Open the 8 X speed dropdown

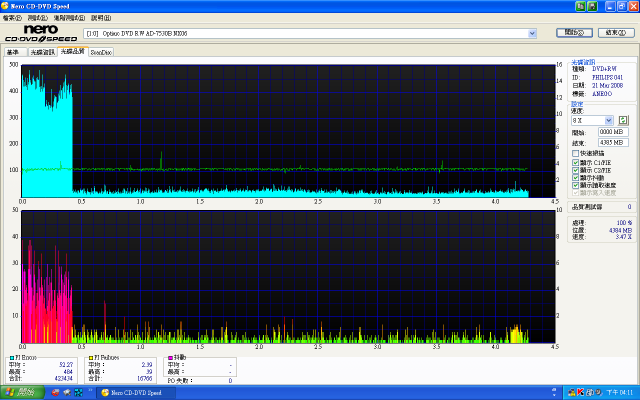click(609, 120)
